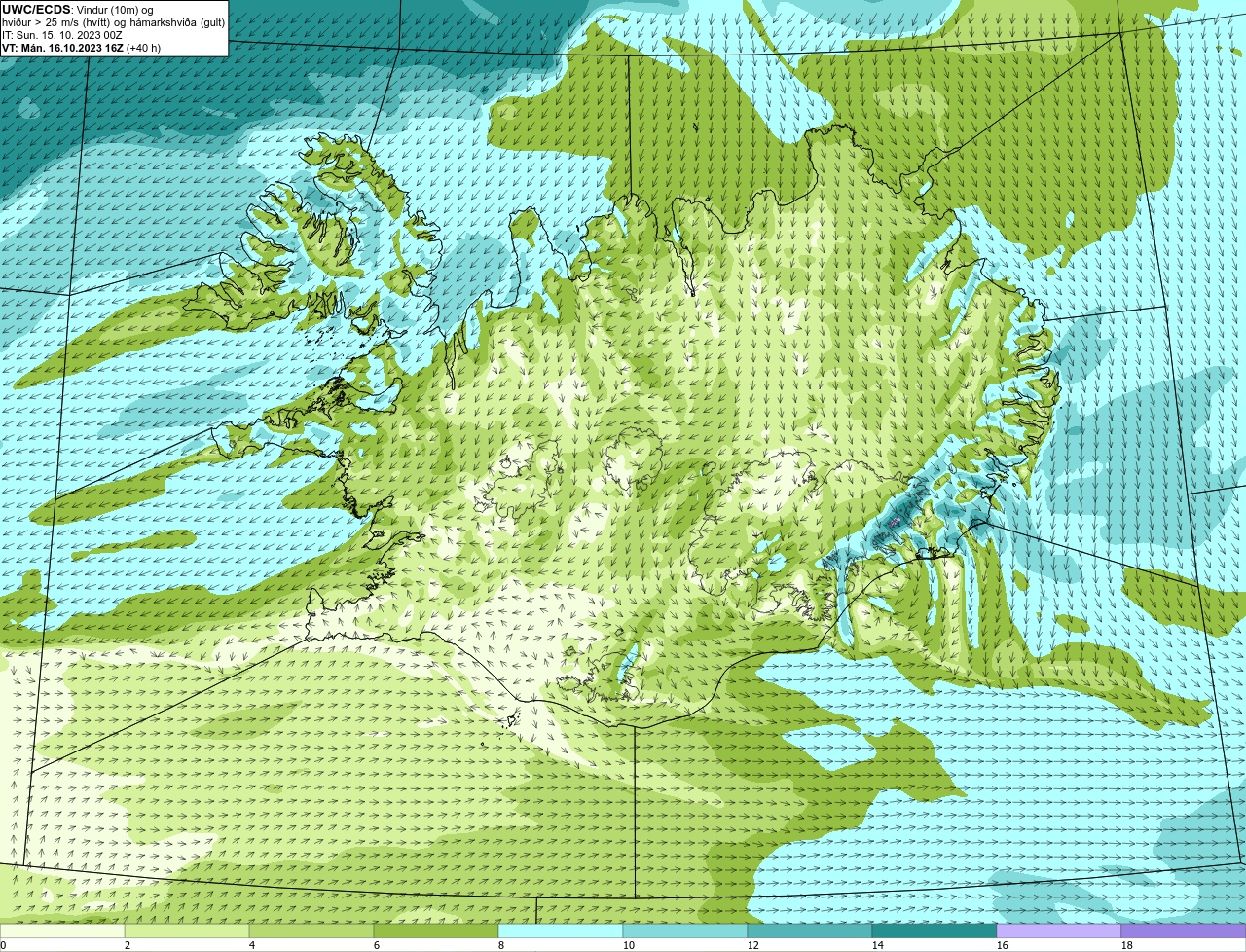Click the '14' label on the color scale
Screen dimensions: 1246x952
(878, 945)
